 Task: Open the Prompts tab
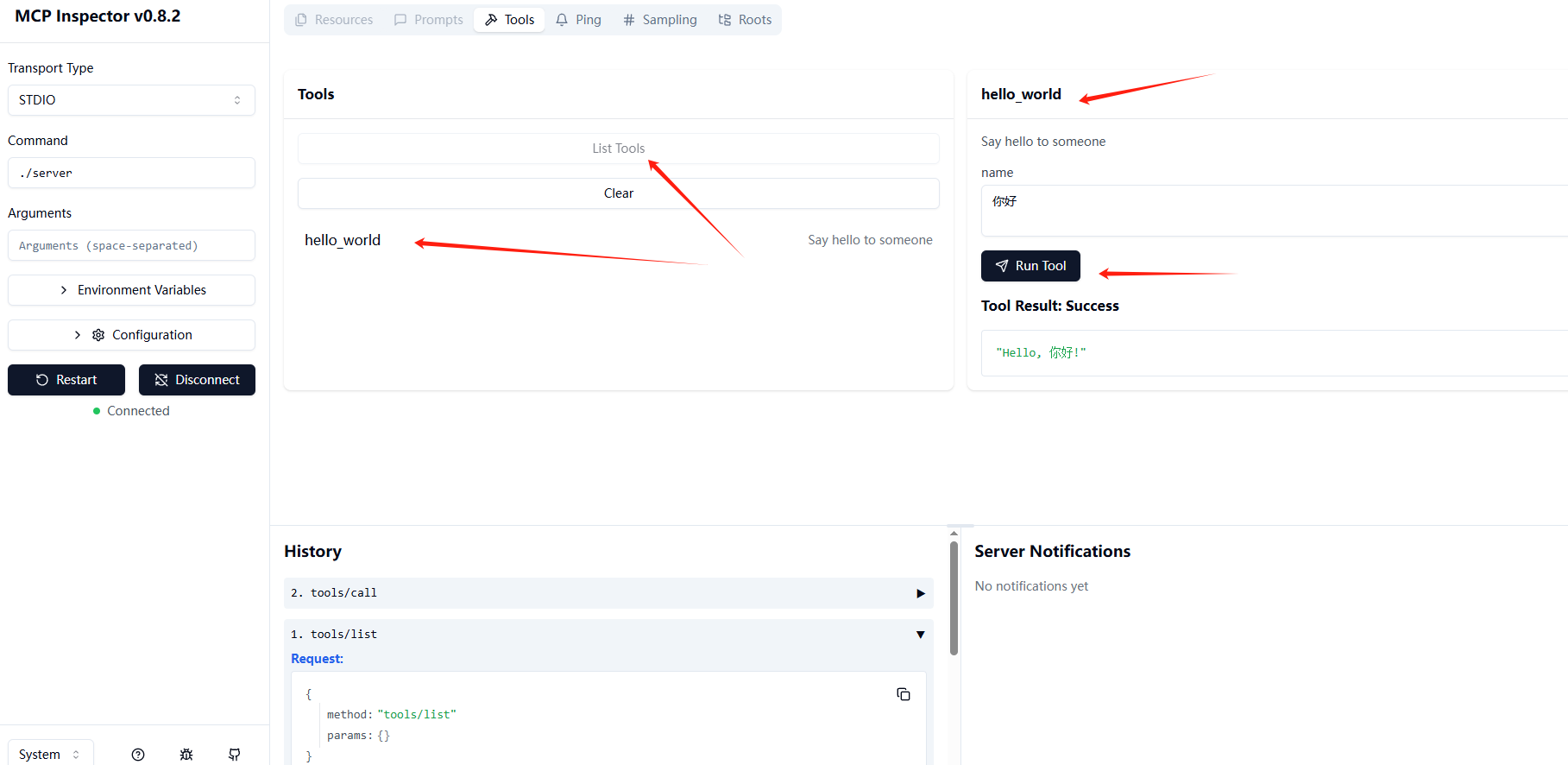429,20
